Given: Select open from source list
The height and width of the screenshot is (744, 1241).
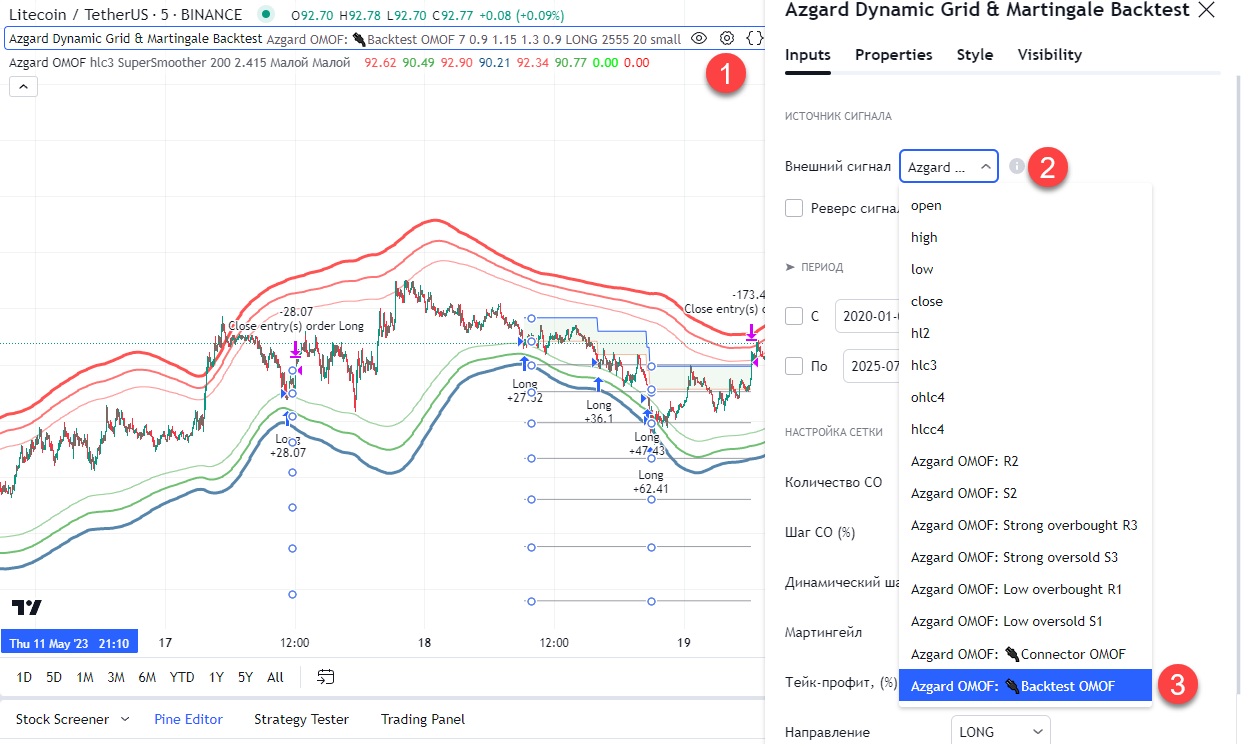Looking at the screenshot, I should tap(1026, 205).
